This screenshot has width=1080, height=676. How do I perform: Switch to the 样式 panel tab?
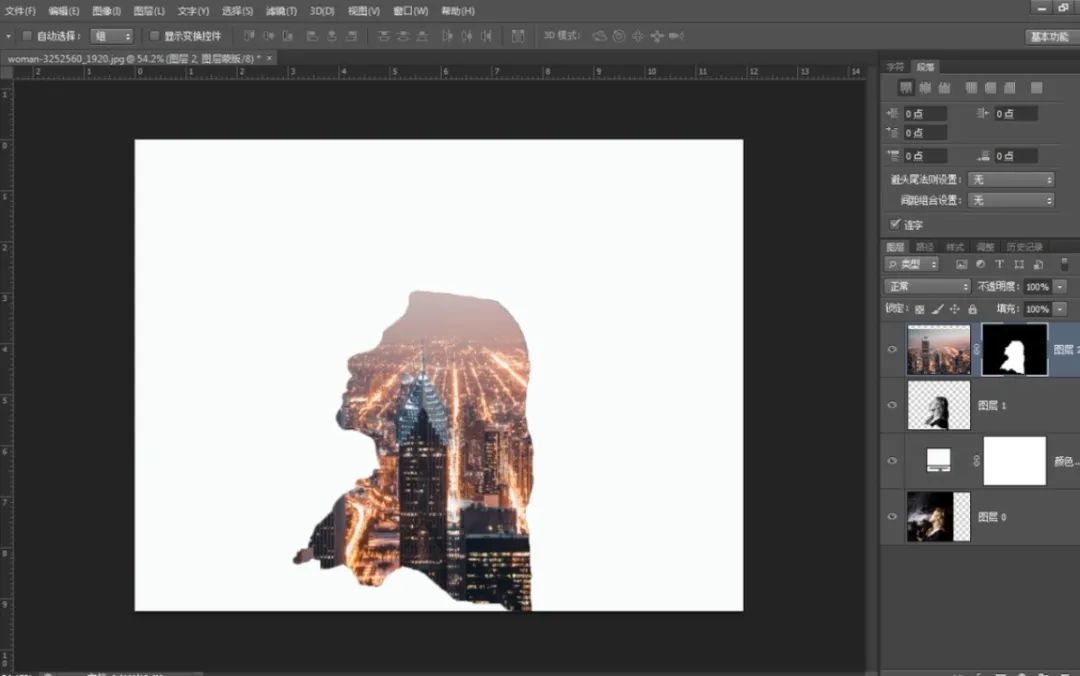click(x=955, y=247)
